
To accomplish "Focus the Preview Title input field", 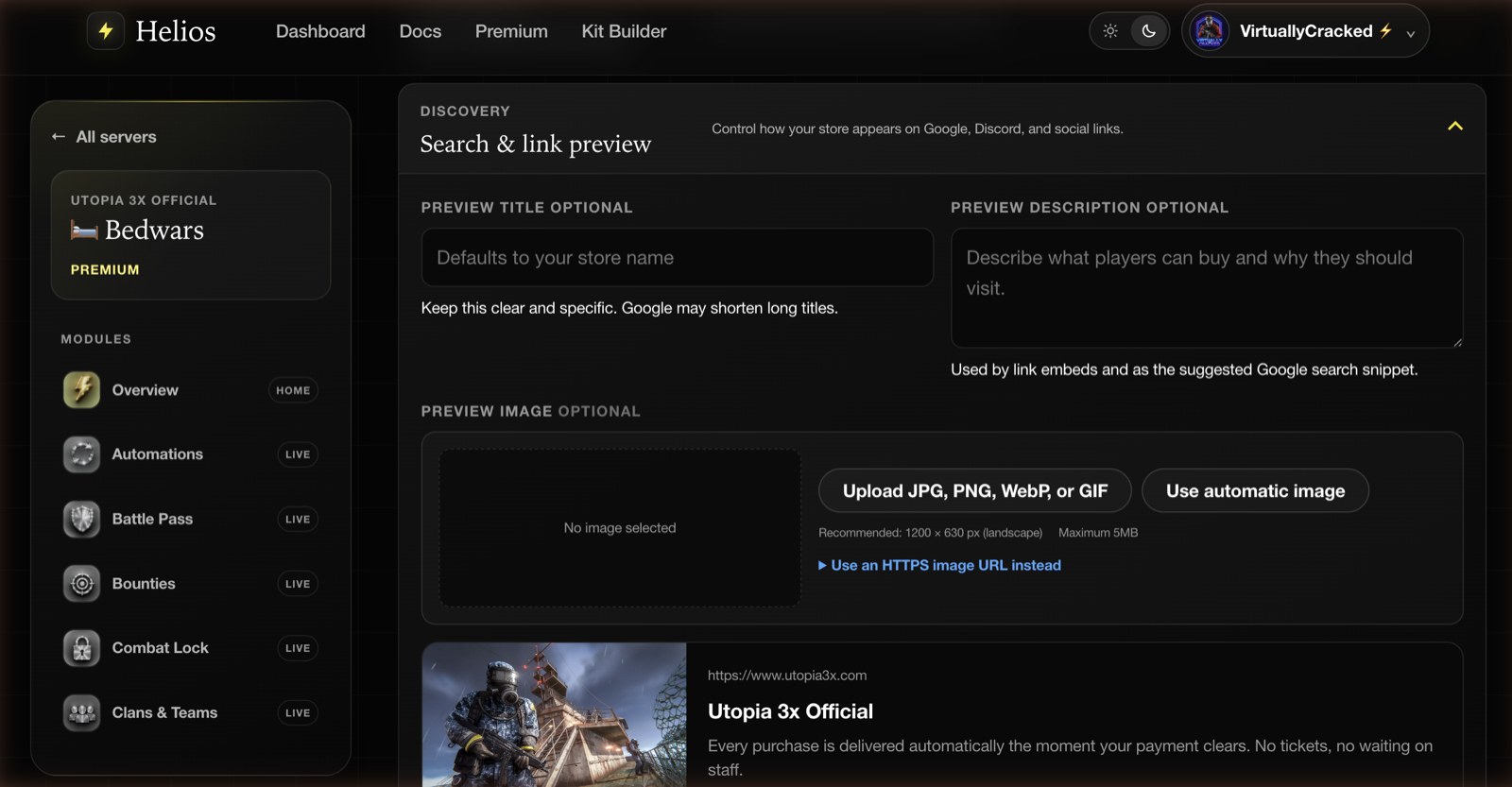I will click(x=677, y=257).
